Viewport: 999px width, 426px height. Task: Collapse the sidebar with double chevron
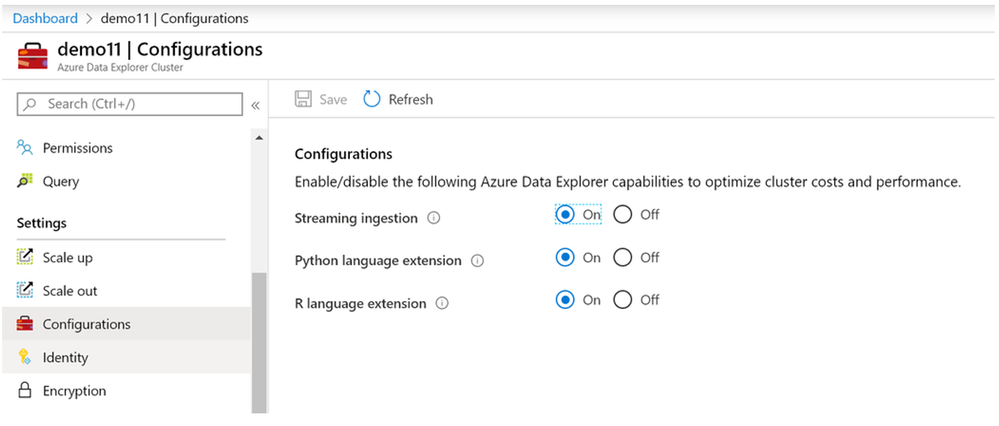(255, 105)
